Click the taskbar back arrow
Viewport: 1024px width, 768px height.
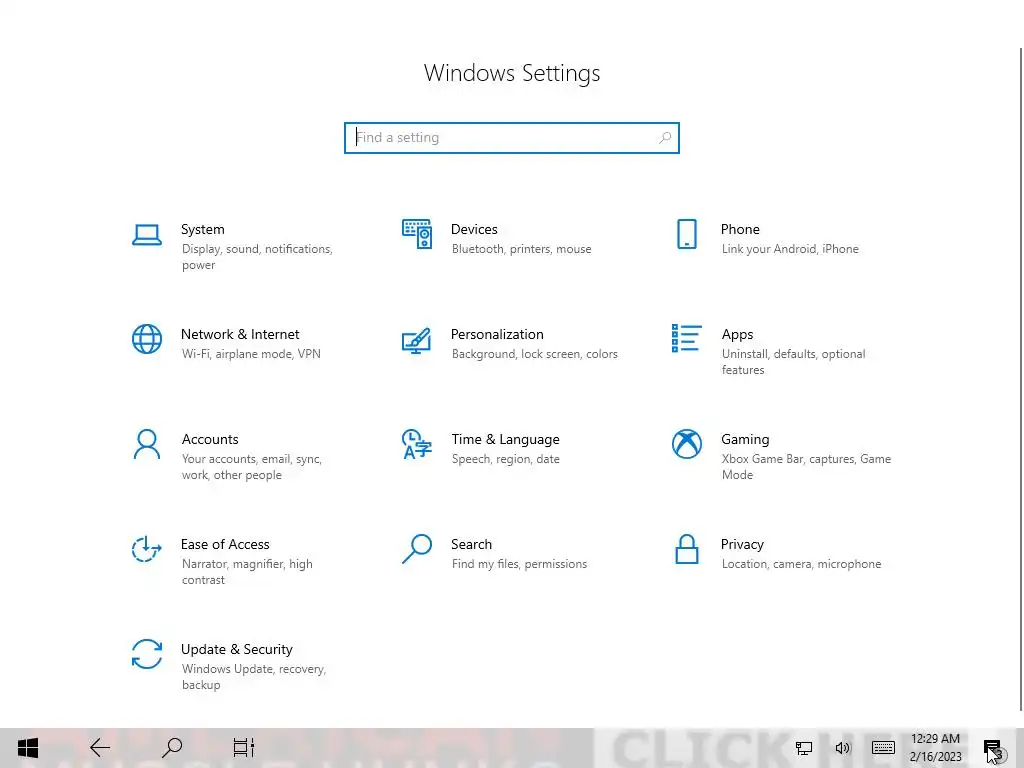tap(100, 748)
